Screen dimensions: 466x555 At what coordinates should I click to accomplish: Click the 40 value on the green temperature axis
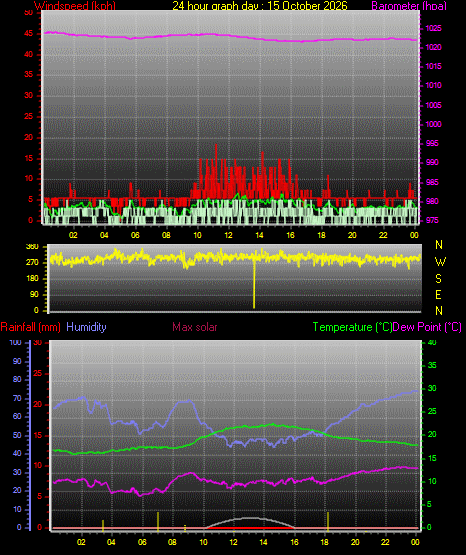tap(432, 343)
